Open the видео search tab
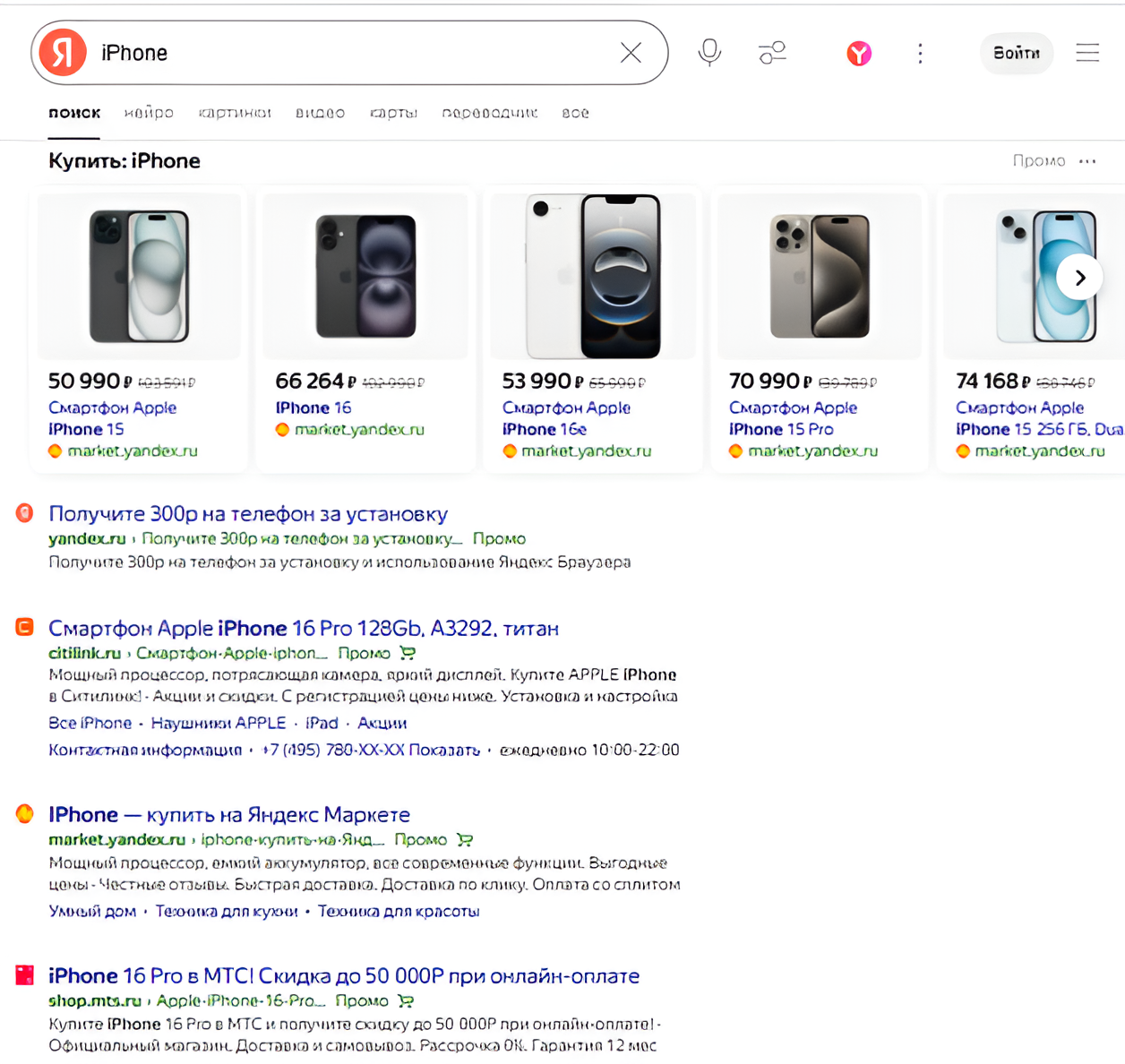The height and width of the screenshot is (1064, 1125). click(320, 113)
